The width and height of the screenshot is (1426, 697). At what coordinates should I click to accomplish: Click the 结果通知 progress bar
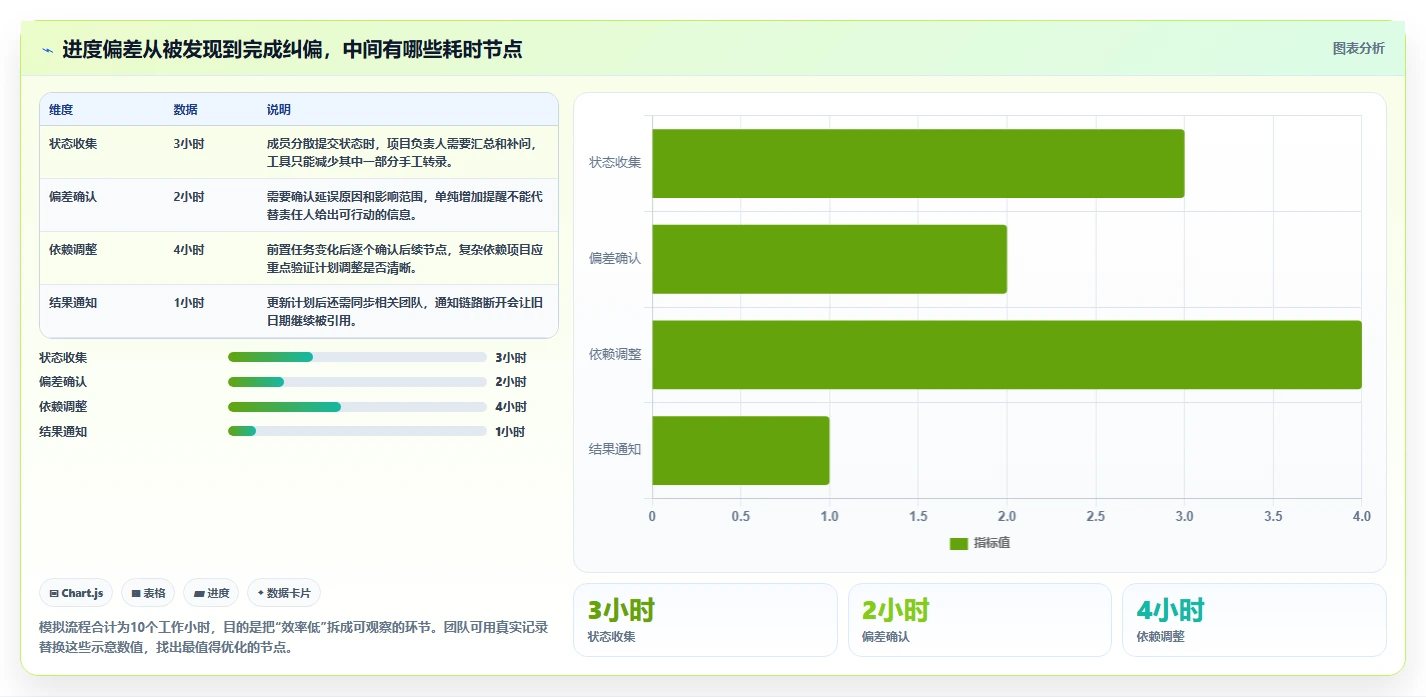[357, 431]
